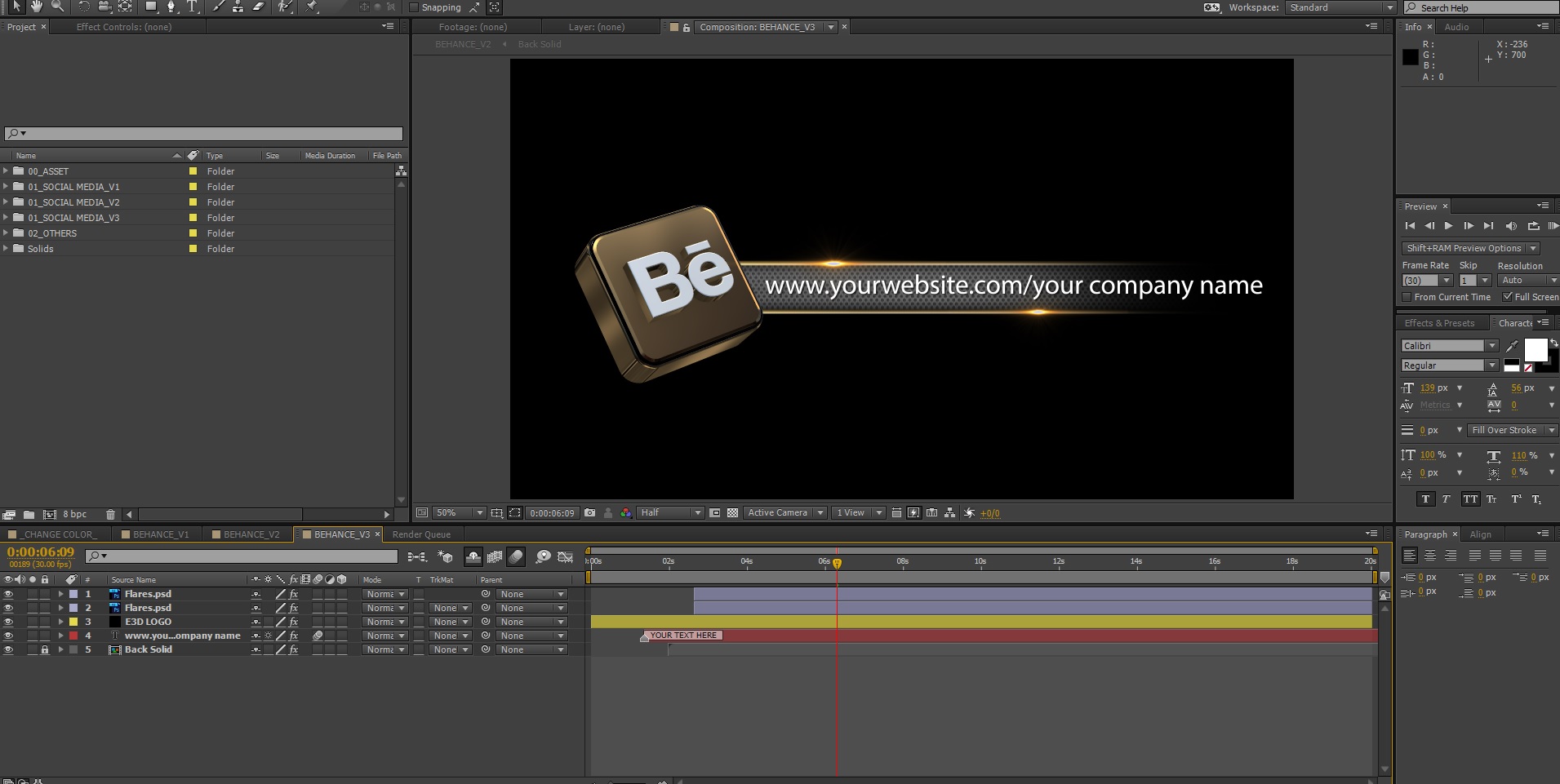1560x784 pixels.
Task: Select the Zoom magnifier tool
Action: [x=58, y=7]
